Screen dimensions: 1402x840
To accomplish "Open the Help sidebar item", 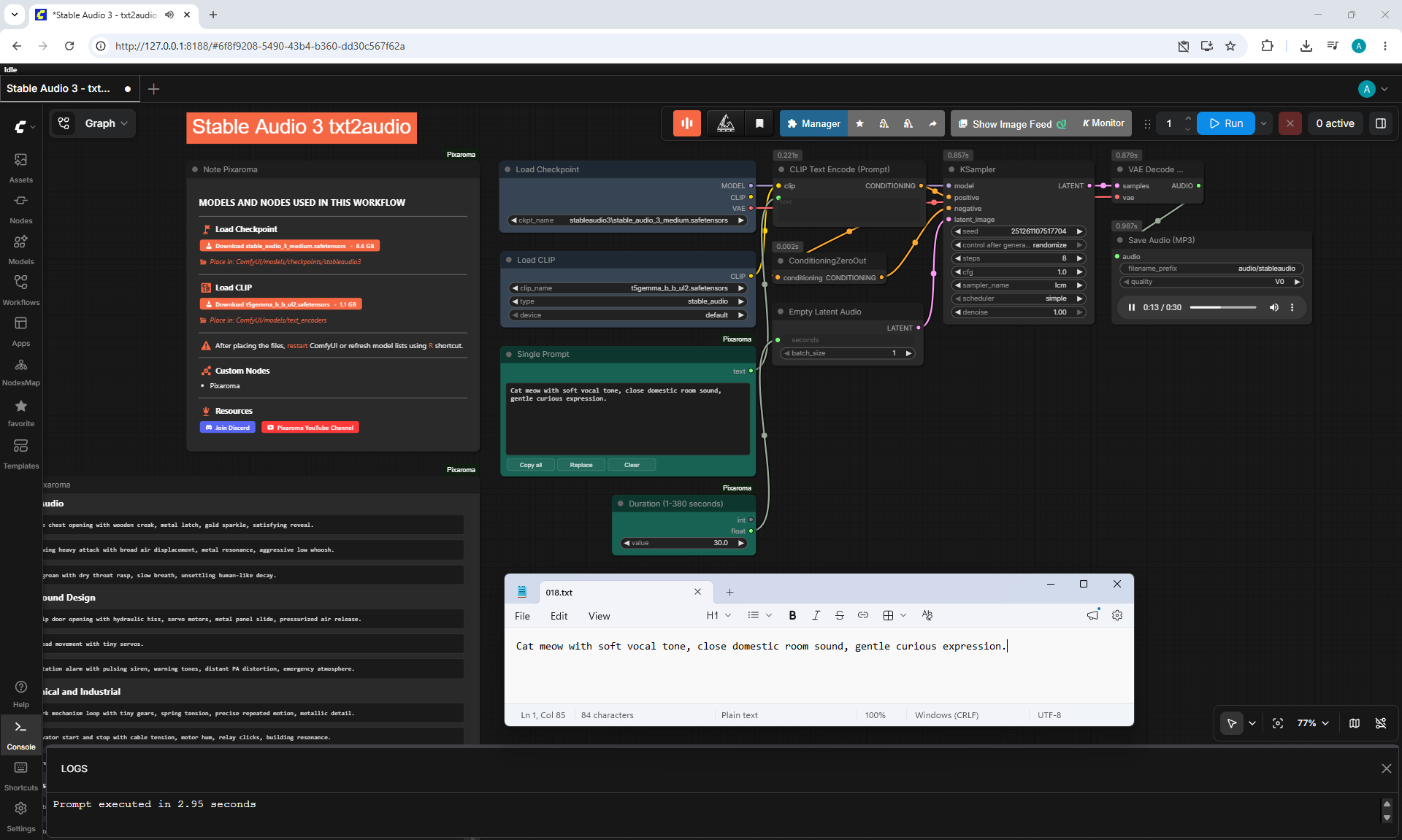I will pyautogui.click(x=20, y=693).
